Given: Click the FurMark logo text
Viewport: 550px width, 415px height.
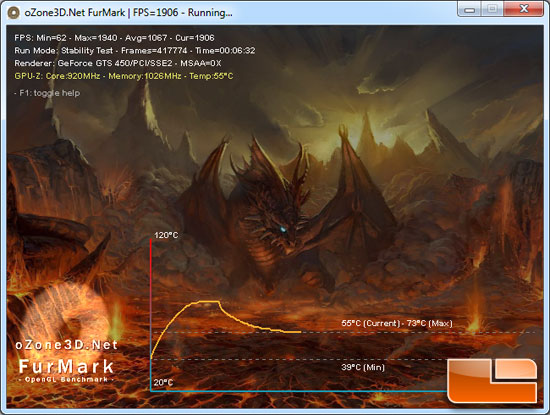Looking at the screenshot, I should (66, 367).
